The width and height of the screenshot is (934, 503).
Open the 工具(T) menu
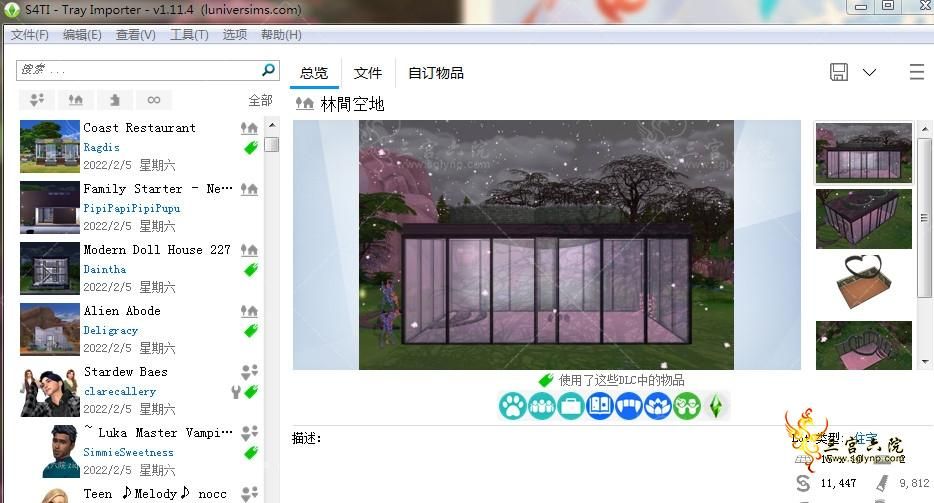pyautogui.click(x=189, y=35)
